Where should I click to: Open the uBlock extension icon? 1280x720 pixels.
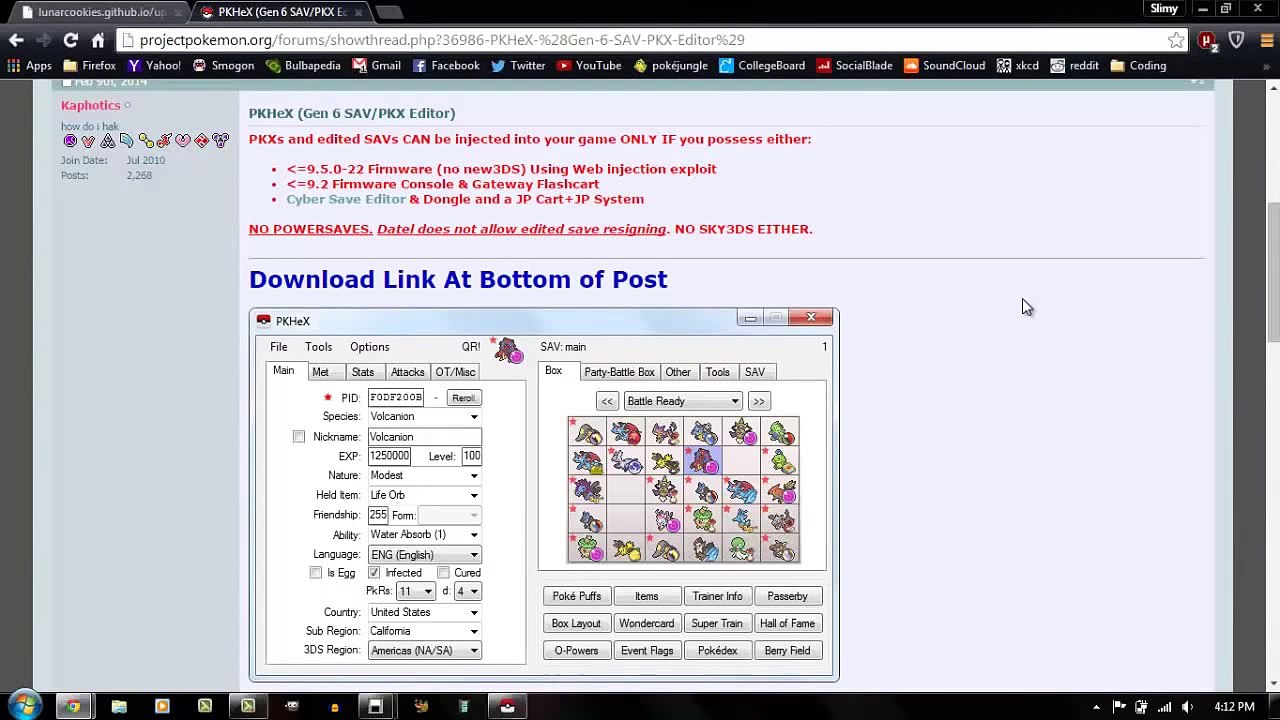(1208, 40)
